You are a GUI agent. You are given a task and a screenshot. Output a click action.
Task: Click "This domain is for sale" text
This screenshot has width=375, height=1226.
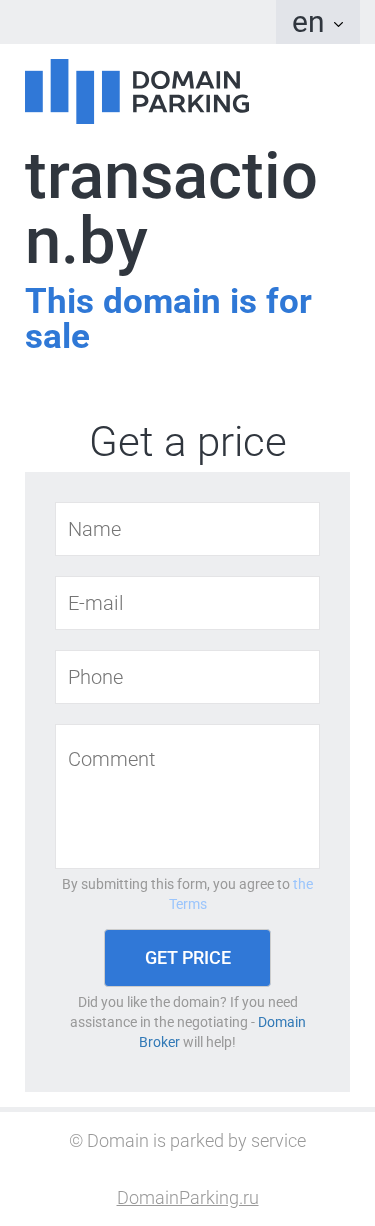click(x=168, y=318)
